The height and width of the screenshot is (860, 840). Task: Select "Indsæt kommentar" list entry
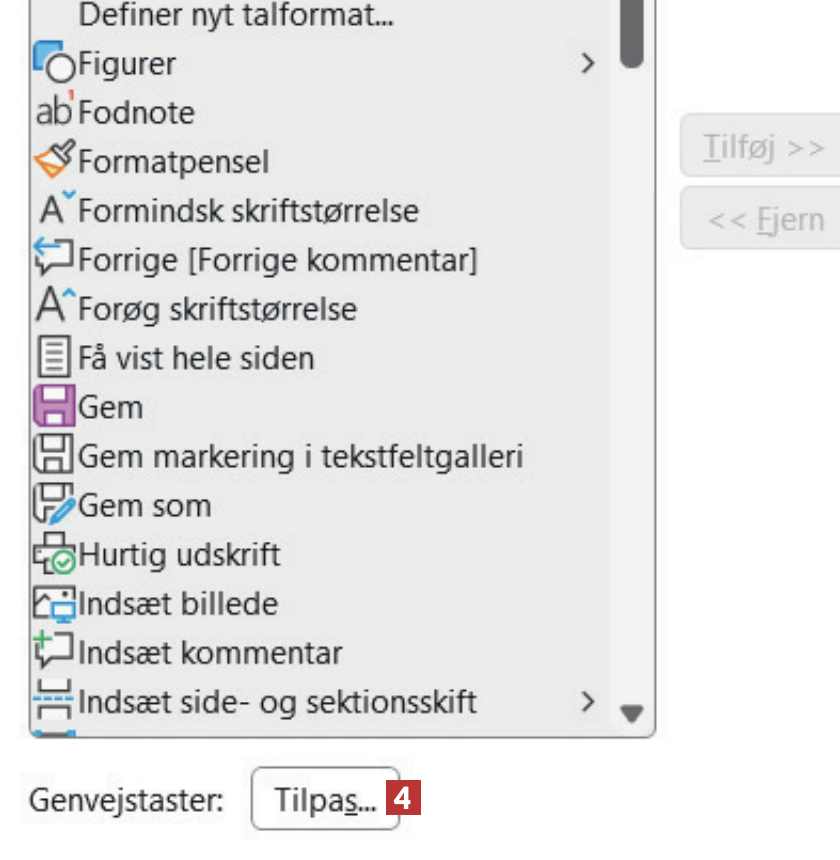(210, 653)
